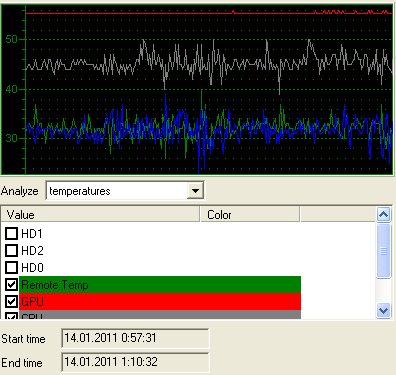Screen dimensions: 396x375
Task: Uncheck the GPU checkbox
Action: (11, 302)
